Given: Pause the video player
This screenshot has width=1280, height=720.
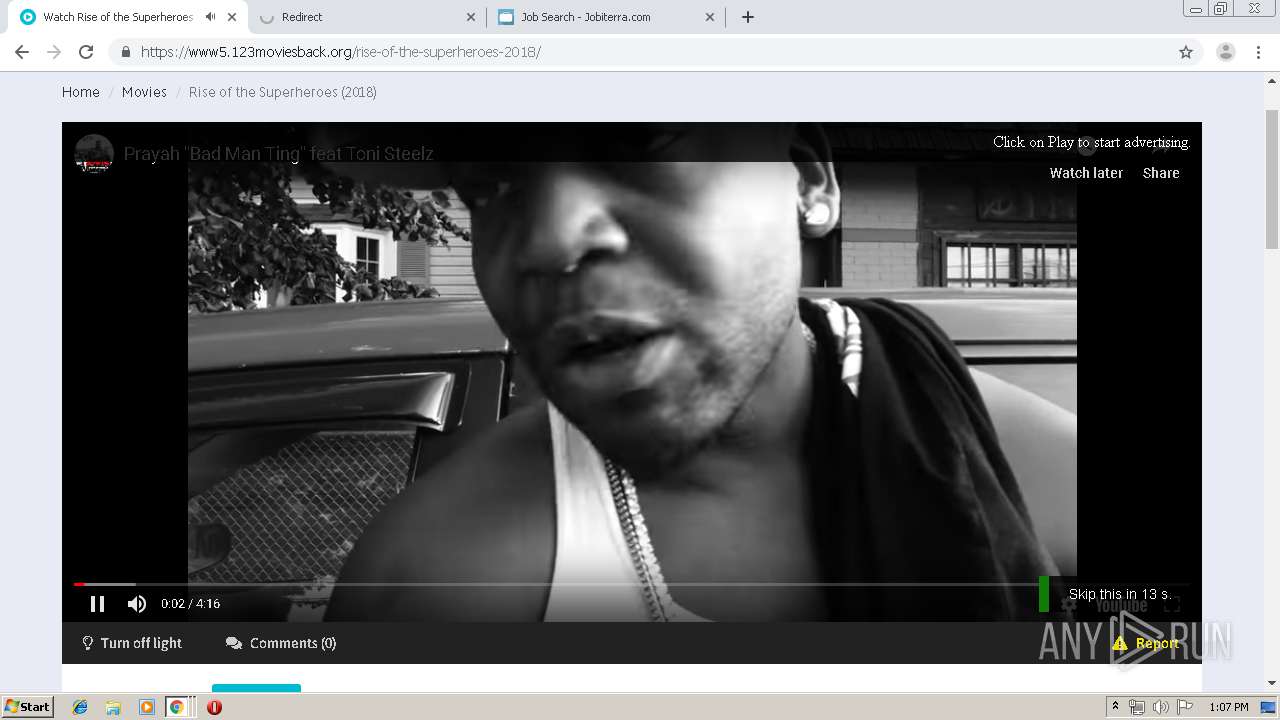Looking at the screenshot, I should [x=97, y=603].
